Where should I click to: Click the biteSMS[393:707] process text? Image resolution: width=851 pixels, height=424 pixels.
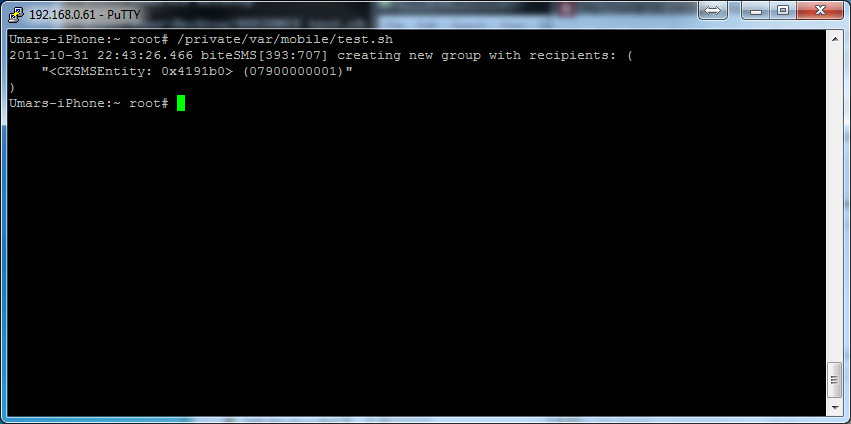pyautogui.click(x=264, y=55)
